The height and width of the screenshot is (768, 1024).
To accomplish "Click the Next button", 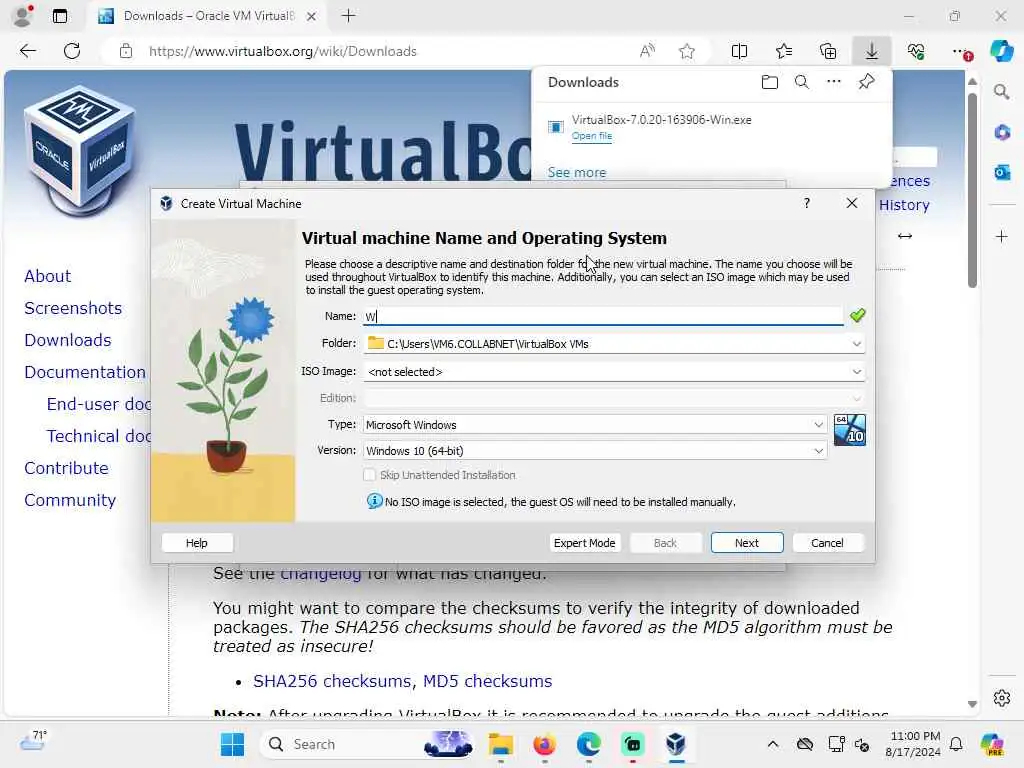I will pyautogui.click(x=746, y=543).
